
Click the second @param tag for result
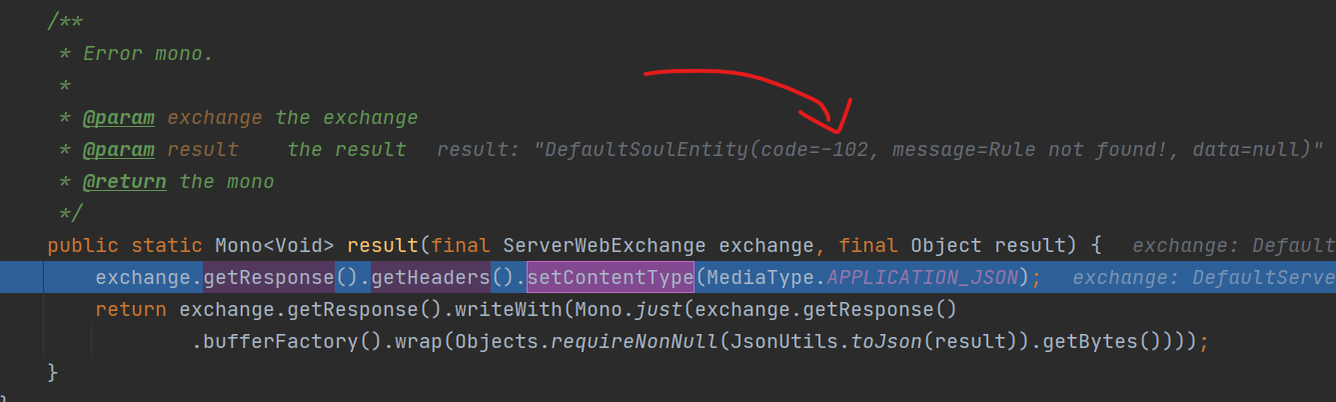119,149
